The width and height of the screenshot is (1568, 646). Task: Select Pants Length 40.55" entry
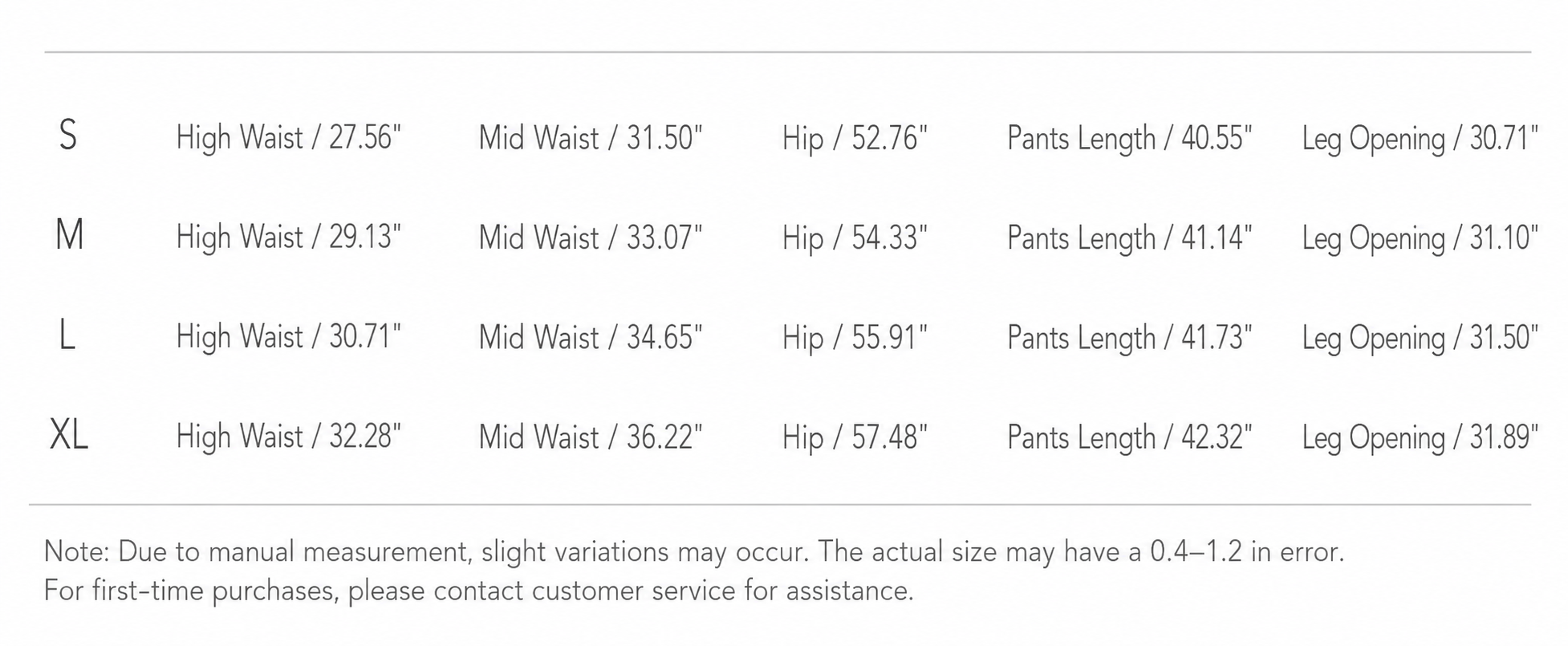click(x=1130, y=138)
